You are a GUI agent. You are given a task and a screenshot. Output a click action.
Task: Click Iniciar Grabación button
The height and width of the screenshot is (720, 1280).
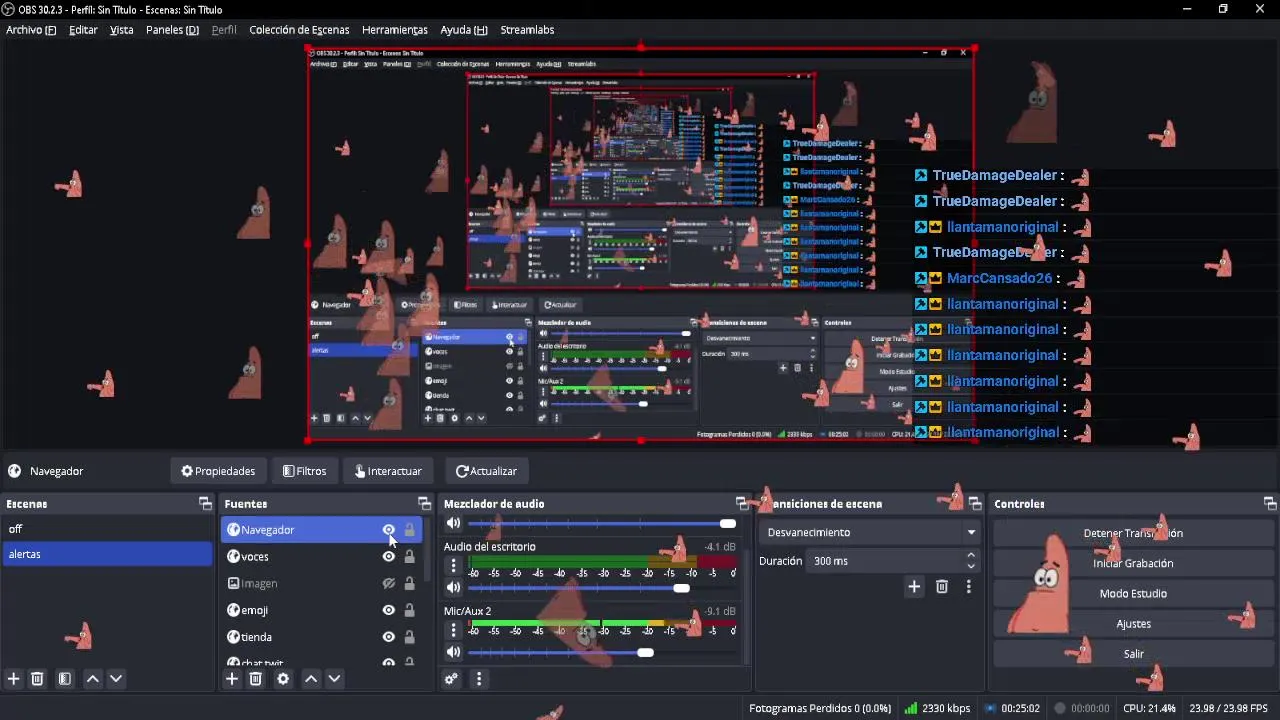[1133, 563]
